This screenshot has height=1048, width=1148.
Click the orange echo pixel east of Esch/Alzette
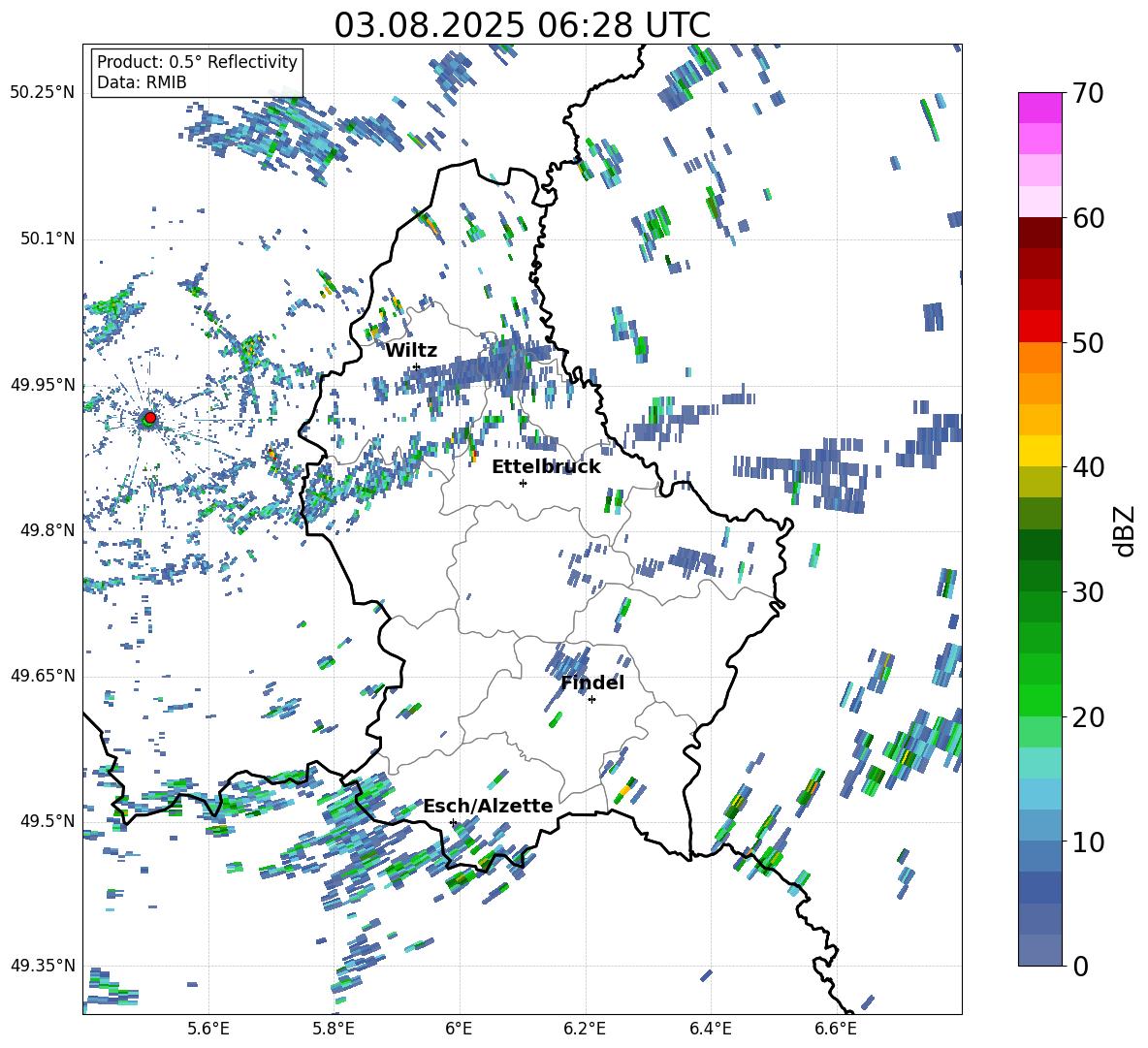point(623,791)
